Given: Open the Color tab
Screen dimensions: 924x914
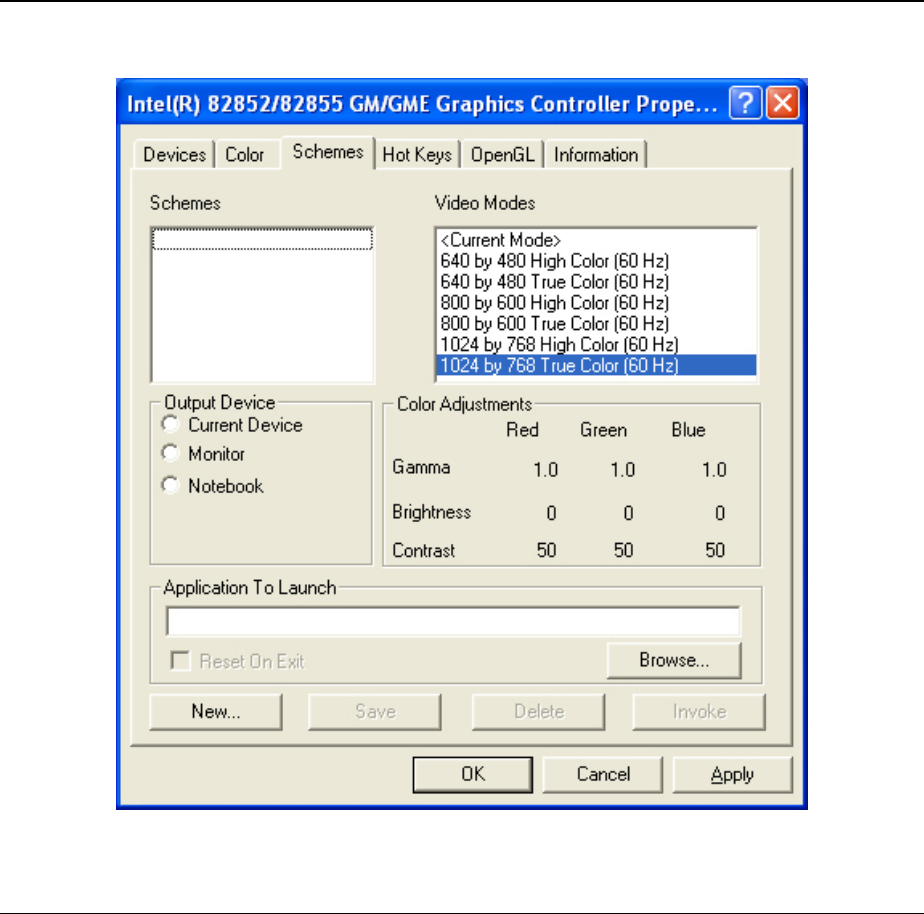Looking at the screenshot, I should pos(245,155).
